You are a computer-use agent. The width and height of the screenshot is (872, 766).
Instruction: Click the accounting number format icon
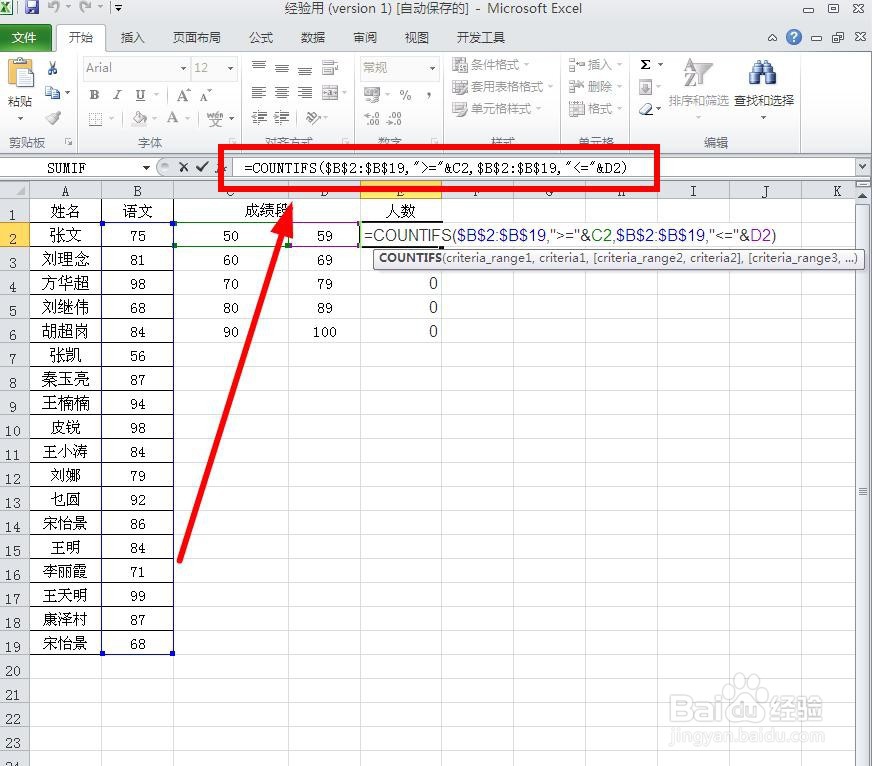coord(372,93)
